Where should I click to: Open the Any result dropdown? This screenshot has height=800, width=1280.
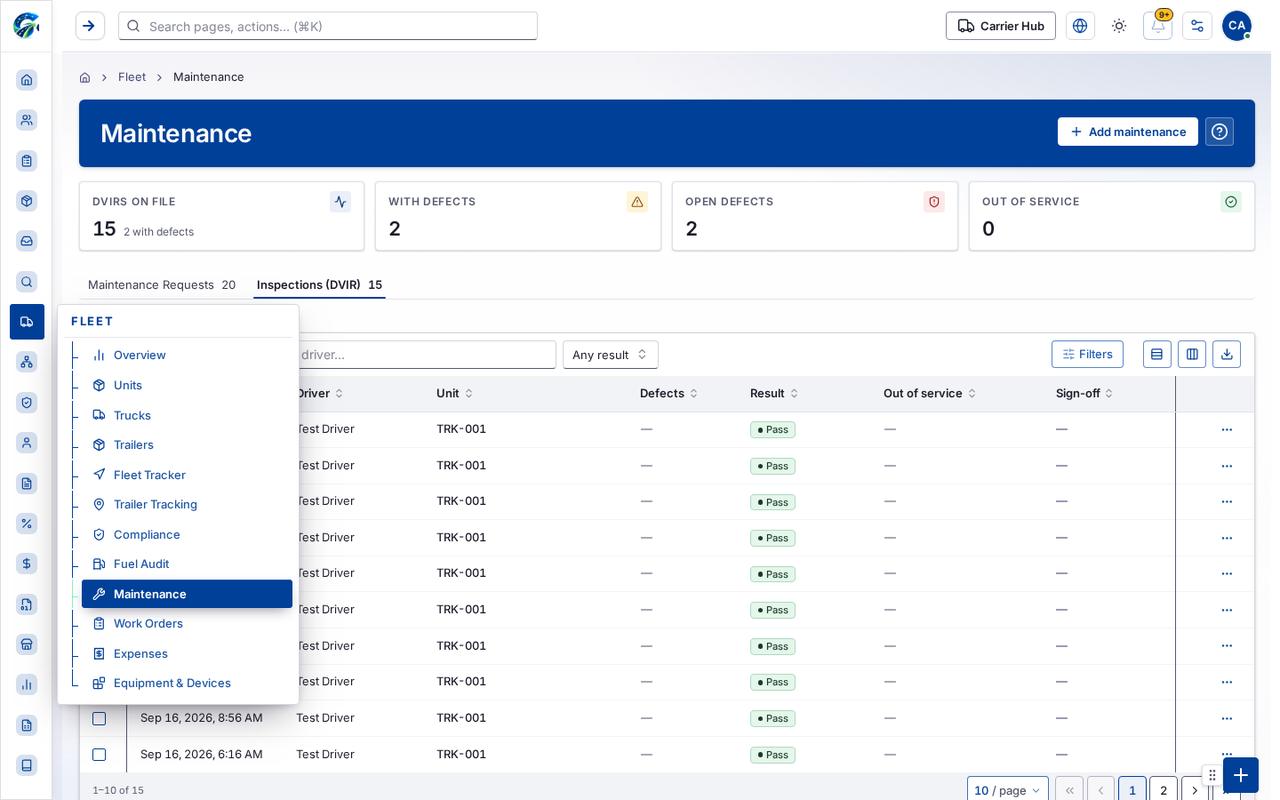(x=610, y=355)
